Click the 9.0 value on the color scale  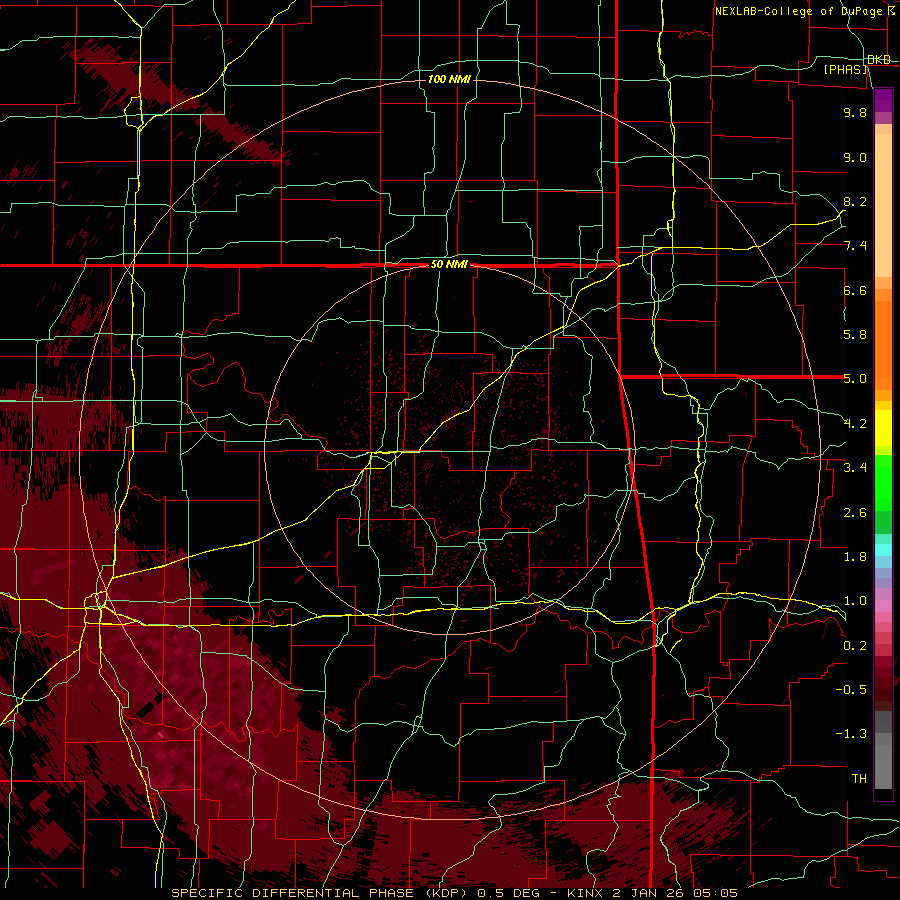pos(855,157)
